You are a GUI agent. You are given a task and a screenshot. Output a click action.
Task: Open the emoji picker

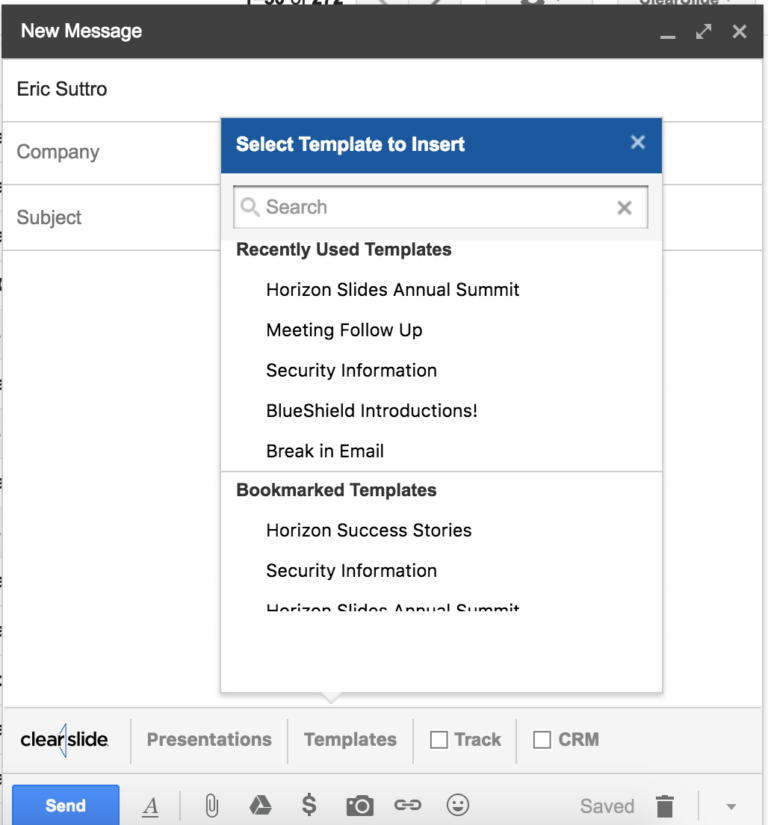pyautogui.click(x=457, y=805)
